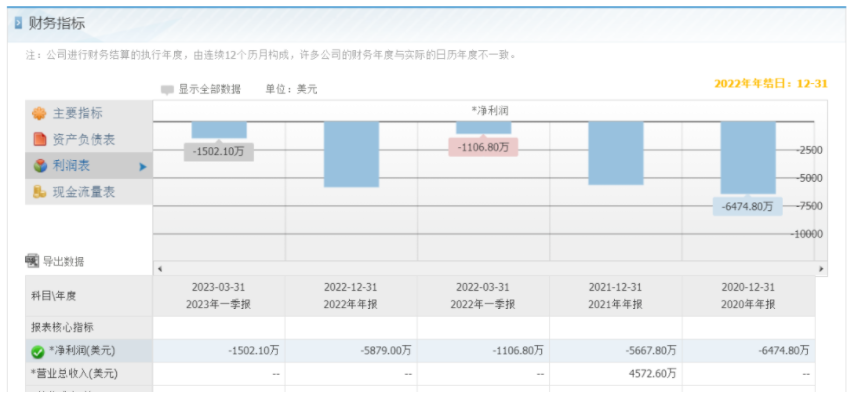
Task: Click the 主要指标 gear icon
Action: point(39,114)
